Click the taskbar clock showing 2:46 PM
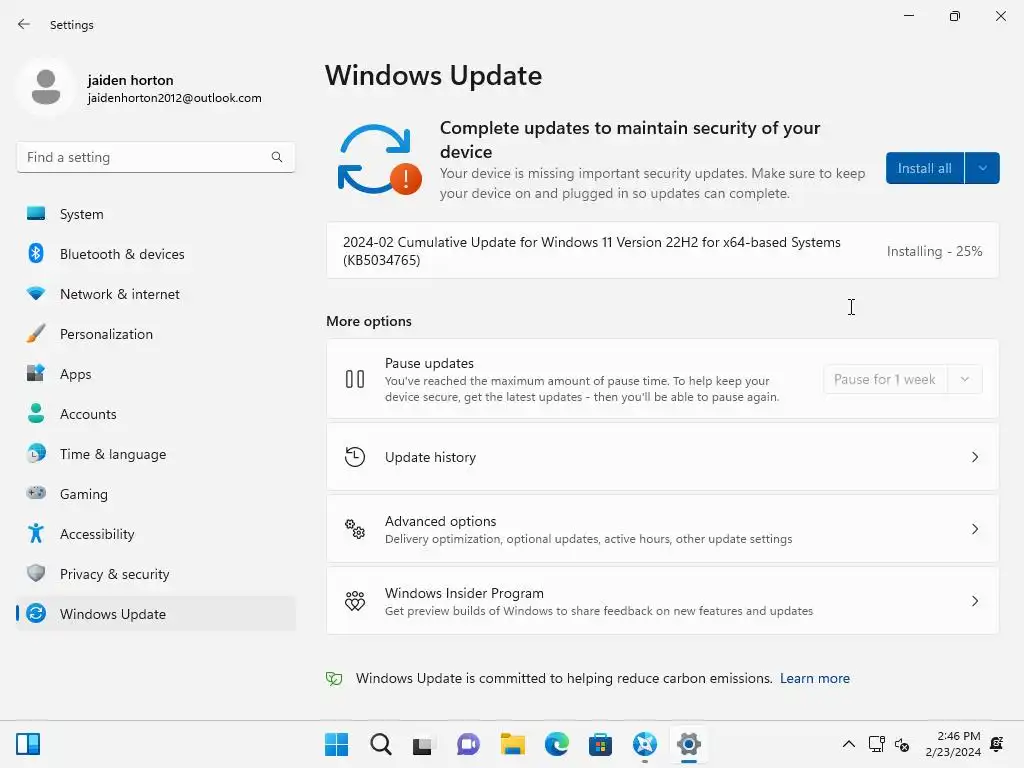This screenshot has width=1024, height=768. [953, 744]
